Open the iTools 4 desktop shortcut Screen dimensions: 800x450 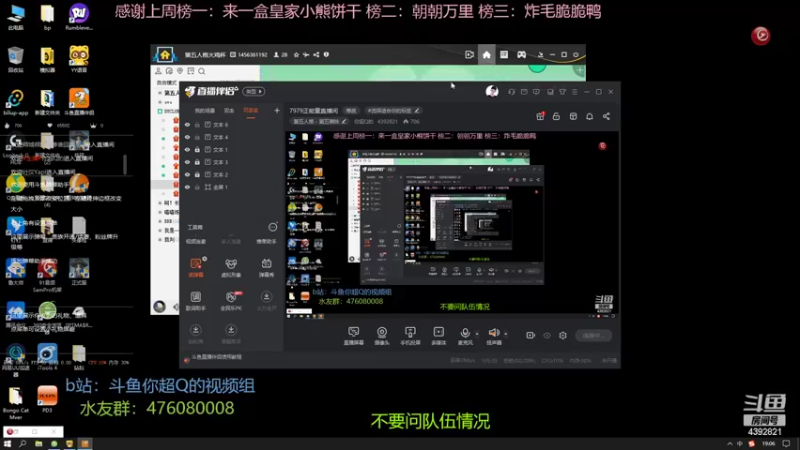47,356
